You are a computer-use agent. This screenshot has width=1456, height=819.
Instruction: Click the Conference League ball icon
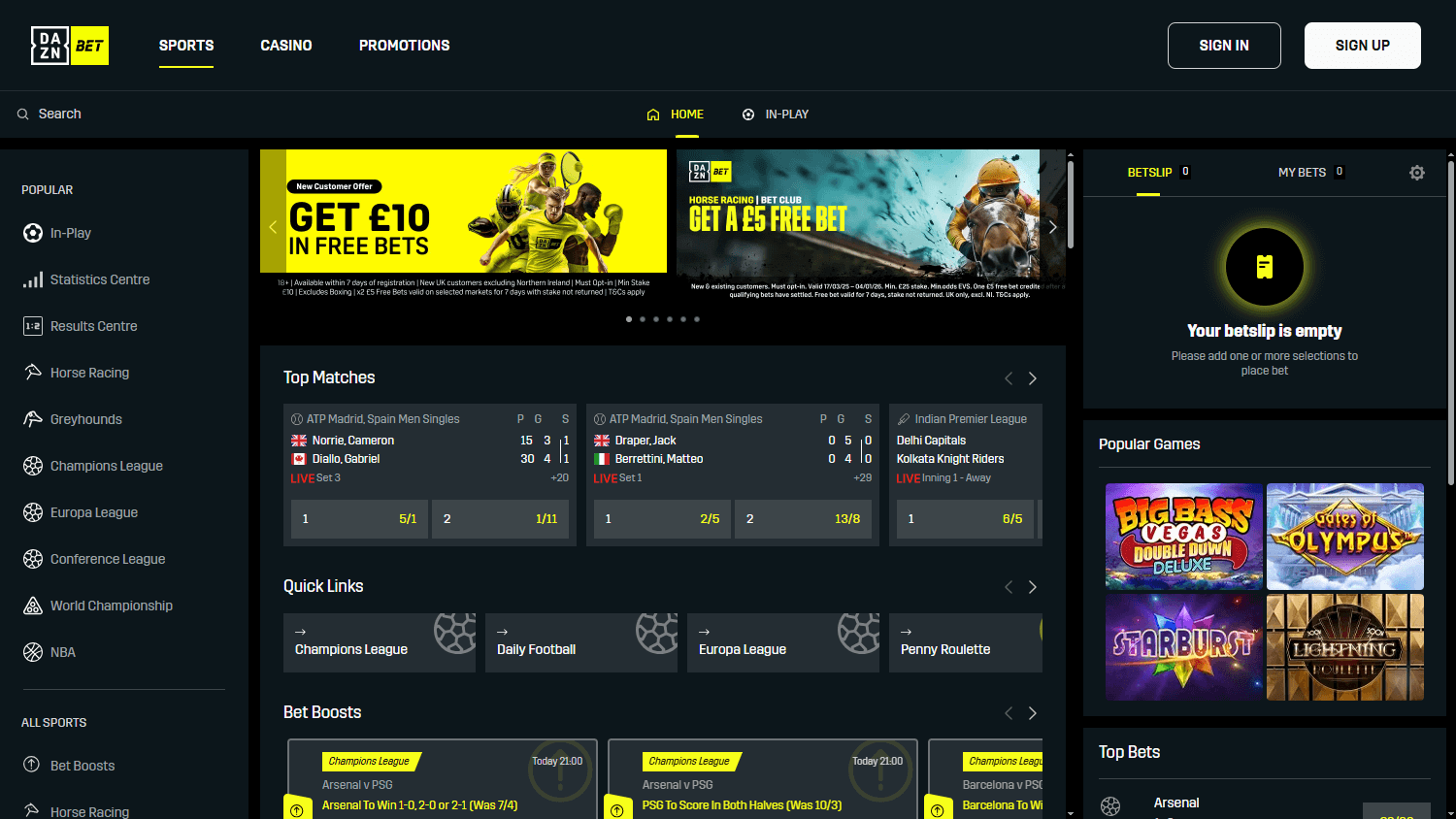pos(33,559)
